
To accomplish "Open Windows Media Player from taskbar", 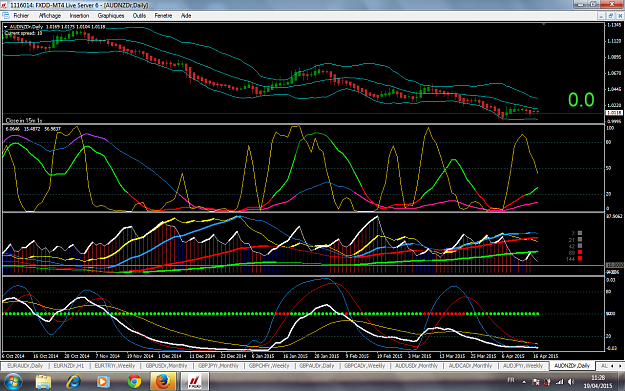I will pyautogui.click(x=104, y=381).
